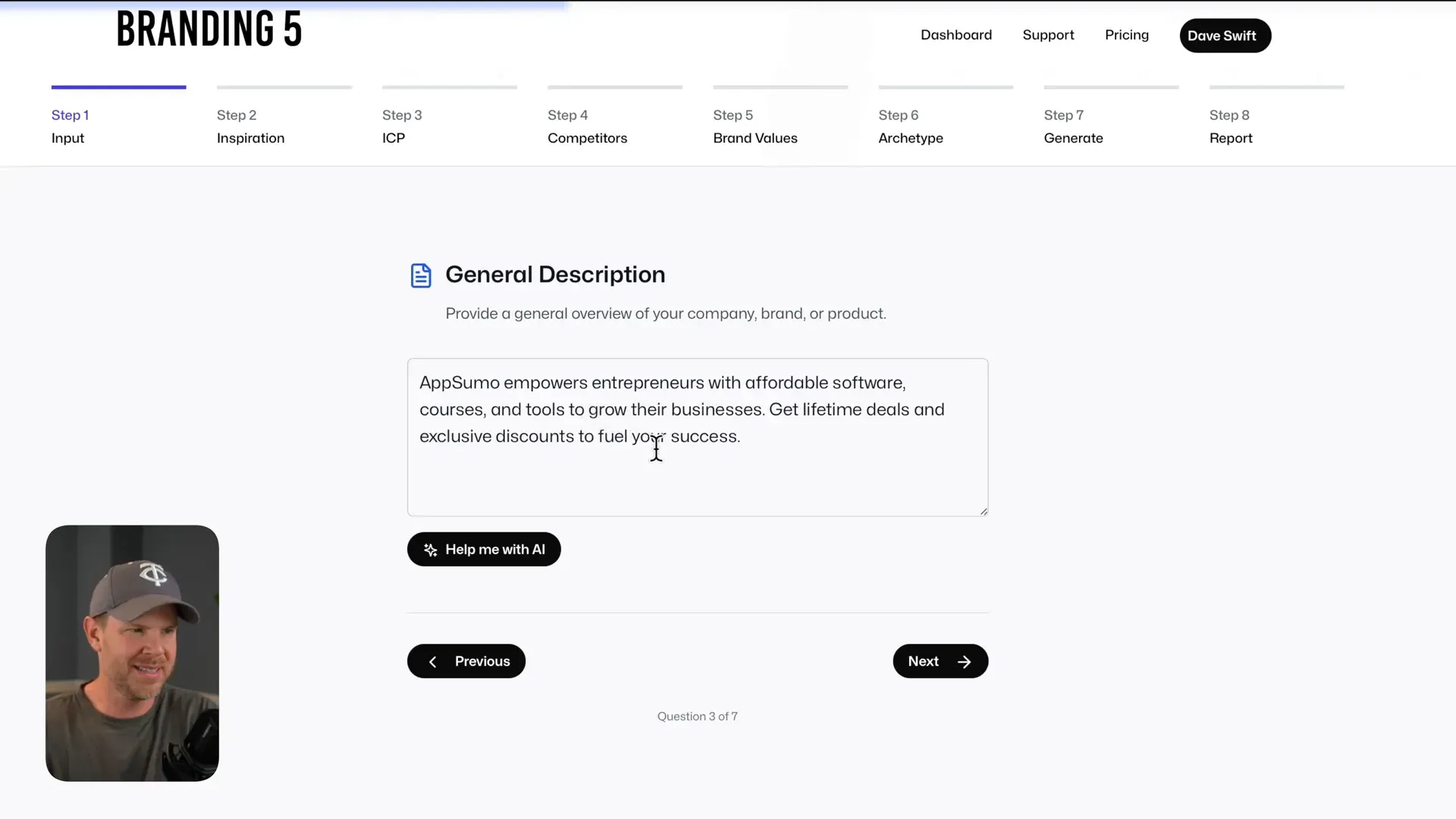
Task: Open the Dashboard page
Action: coord(955,35)
